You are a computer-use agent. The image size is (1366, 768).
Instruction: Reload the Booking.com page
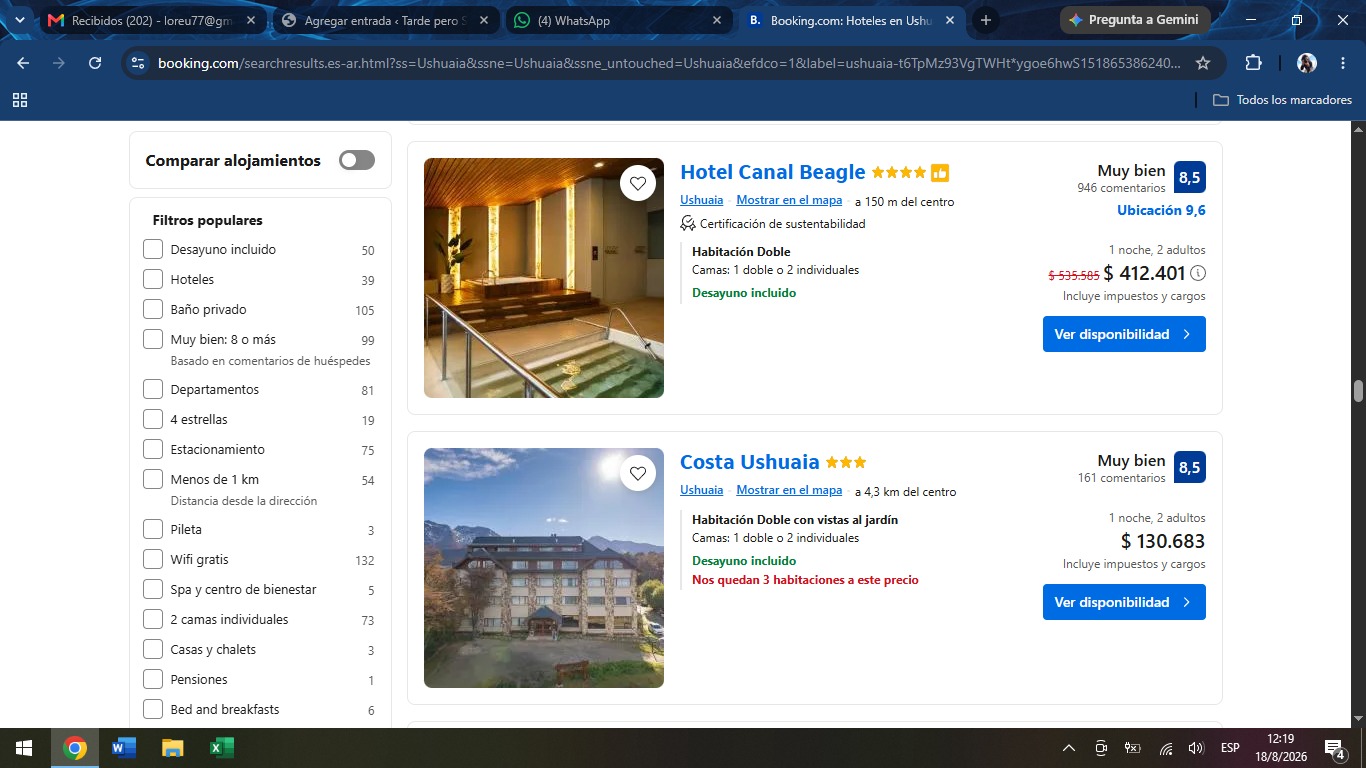point(95,63)
